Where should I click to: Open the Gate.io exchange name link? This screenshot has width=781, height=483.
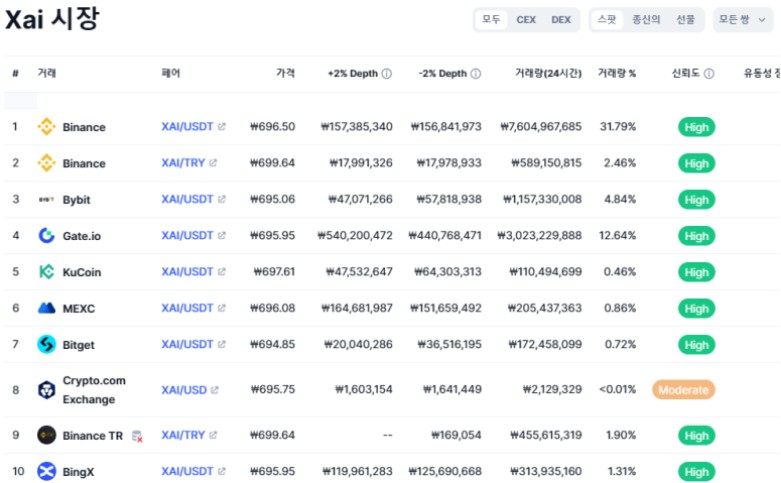(82, 236)
